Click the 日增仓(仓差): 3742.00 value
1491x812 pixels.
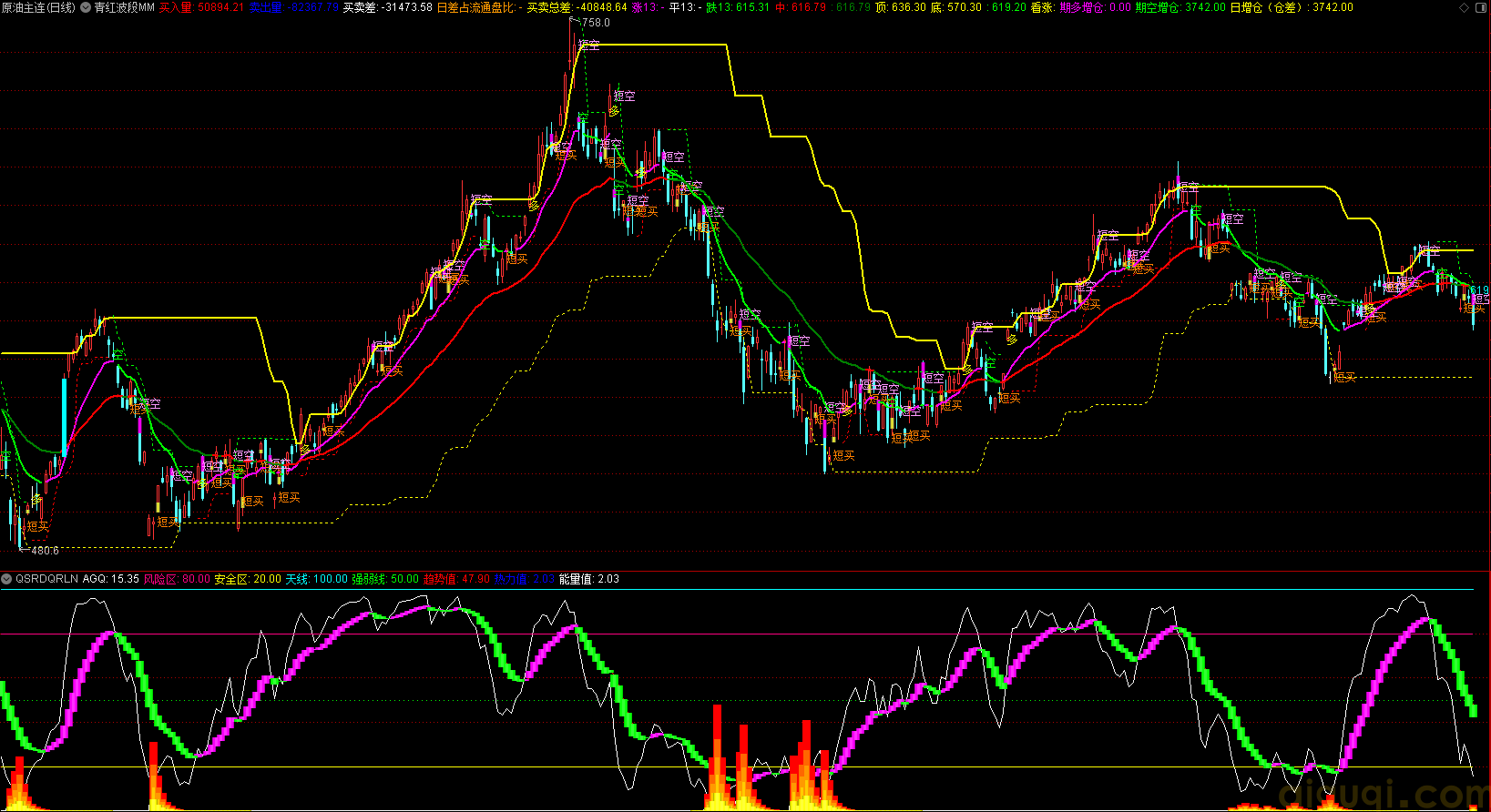[1292, 7]
